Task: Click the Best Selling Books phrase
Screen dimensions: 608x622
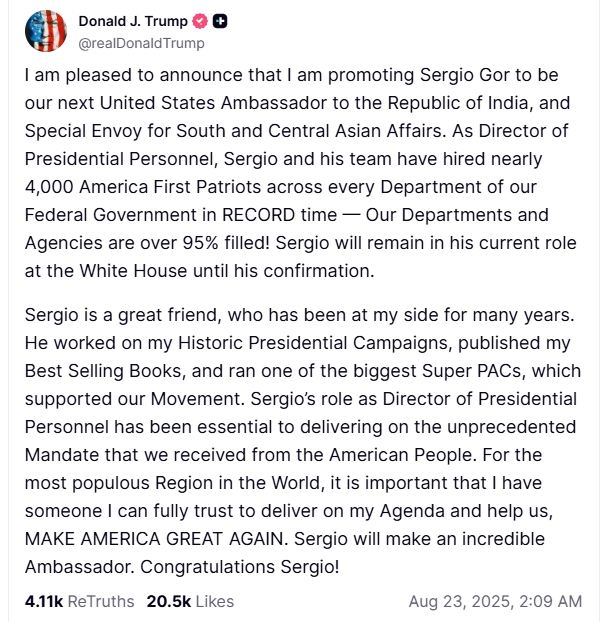Action: pyautogui.click(x=98, y=372)
